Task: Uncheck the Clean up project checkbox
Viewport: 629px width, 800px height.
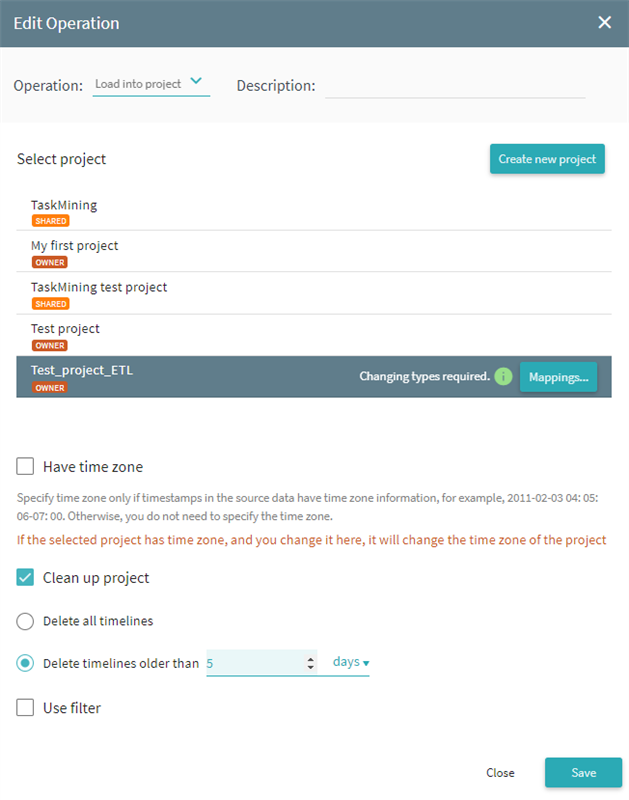Action: 25,578
